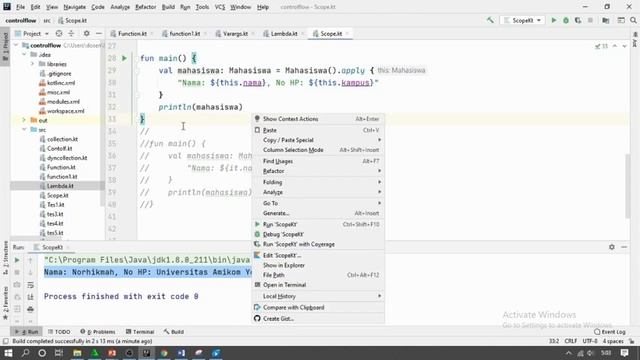
Task: Start debugging with the bug icon
Action: (566, 20)
